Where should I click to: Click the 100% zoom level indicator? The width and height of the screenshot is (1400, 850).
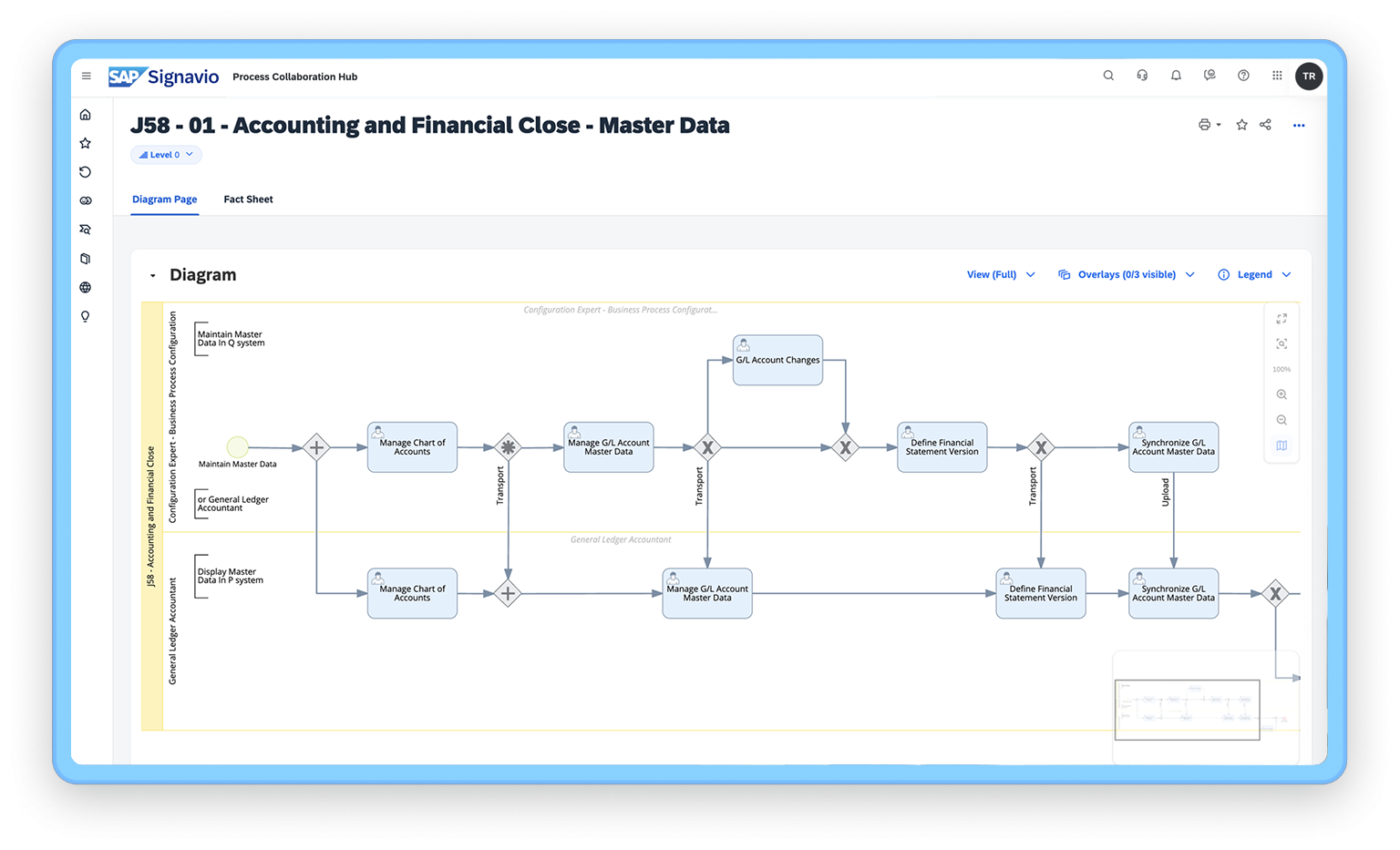[x=1282, y=369]
